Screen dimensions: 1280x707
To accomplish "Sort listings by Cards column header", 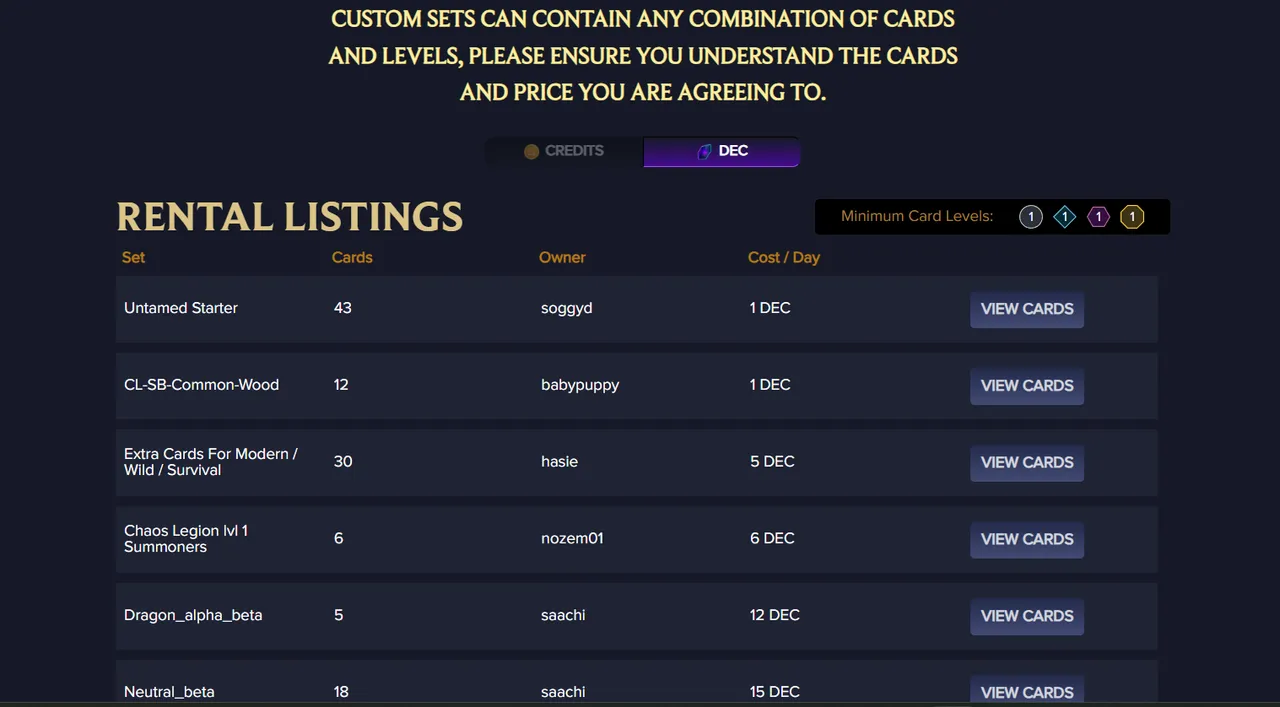I will coord(352,257).
